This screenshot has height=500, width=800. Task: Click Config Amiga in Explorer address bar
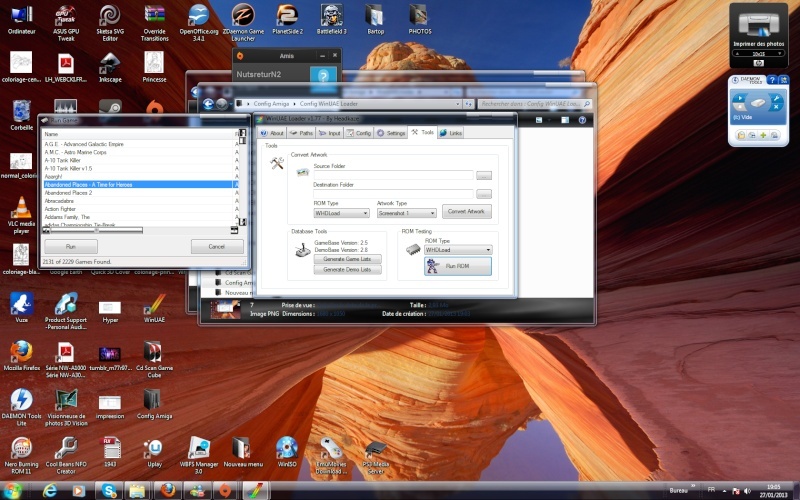[x=271, y=104]
